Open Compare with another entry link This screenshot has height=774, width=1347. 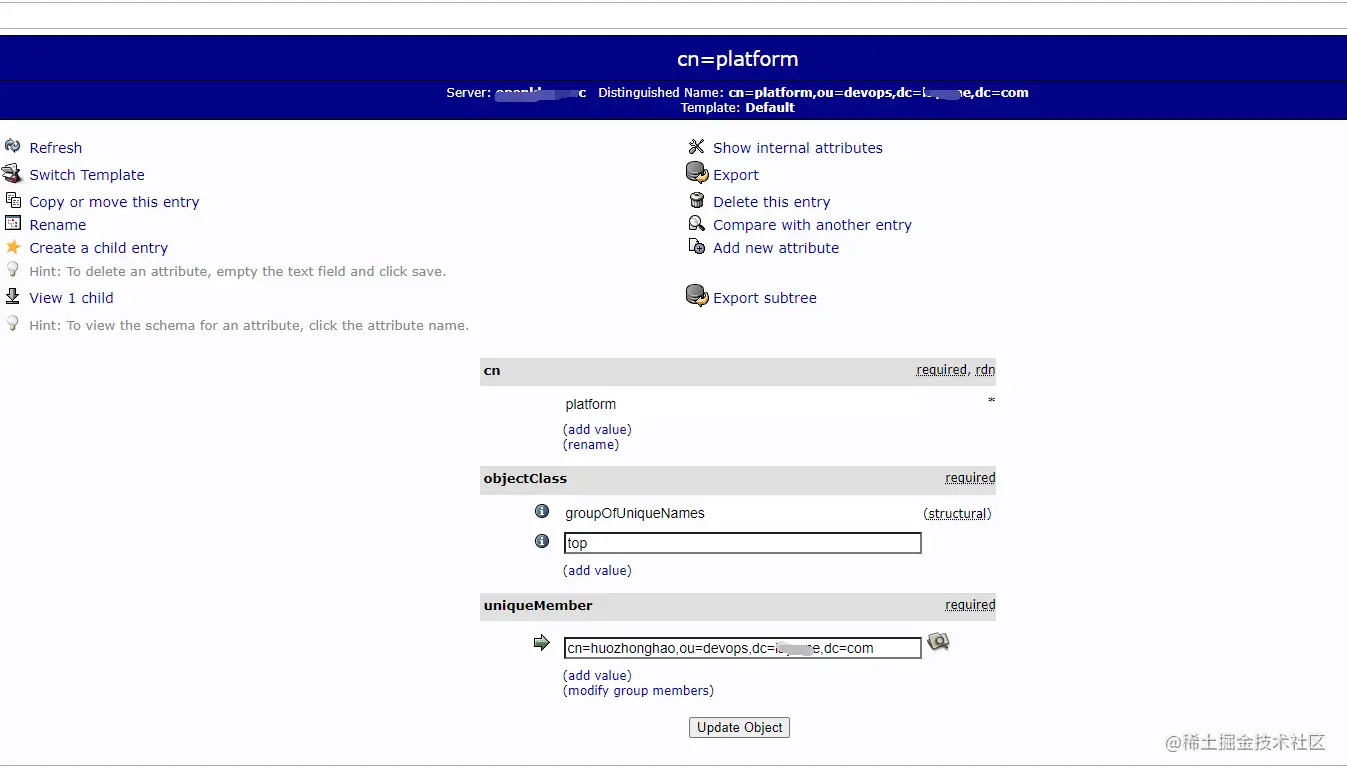(812, 225)
